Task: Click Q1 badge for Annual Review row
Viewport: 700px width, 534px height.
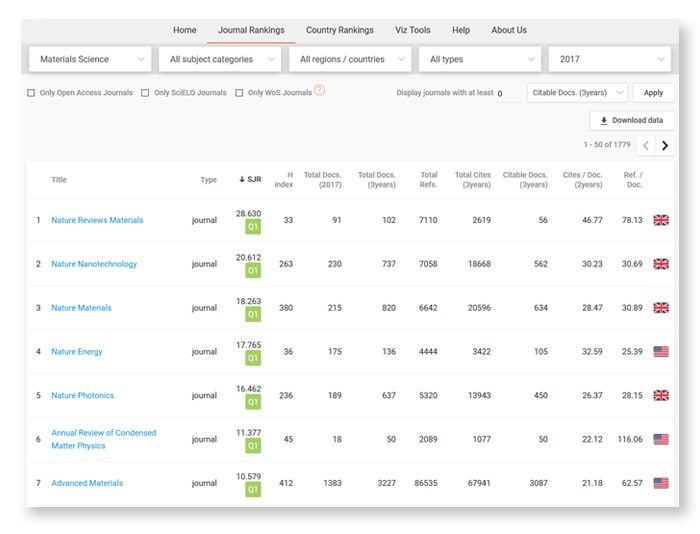Action: [253, 445]
